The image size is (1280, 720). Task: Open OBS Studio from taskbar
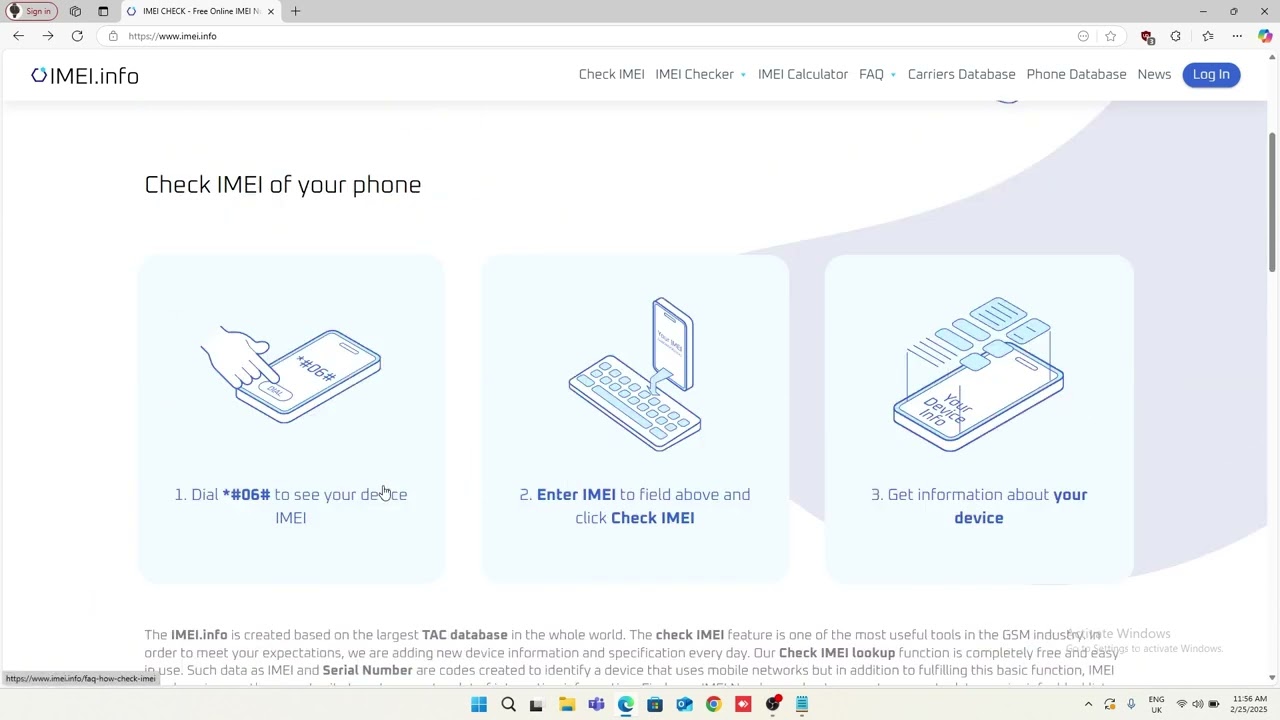[x=772, y=705]
